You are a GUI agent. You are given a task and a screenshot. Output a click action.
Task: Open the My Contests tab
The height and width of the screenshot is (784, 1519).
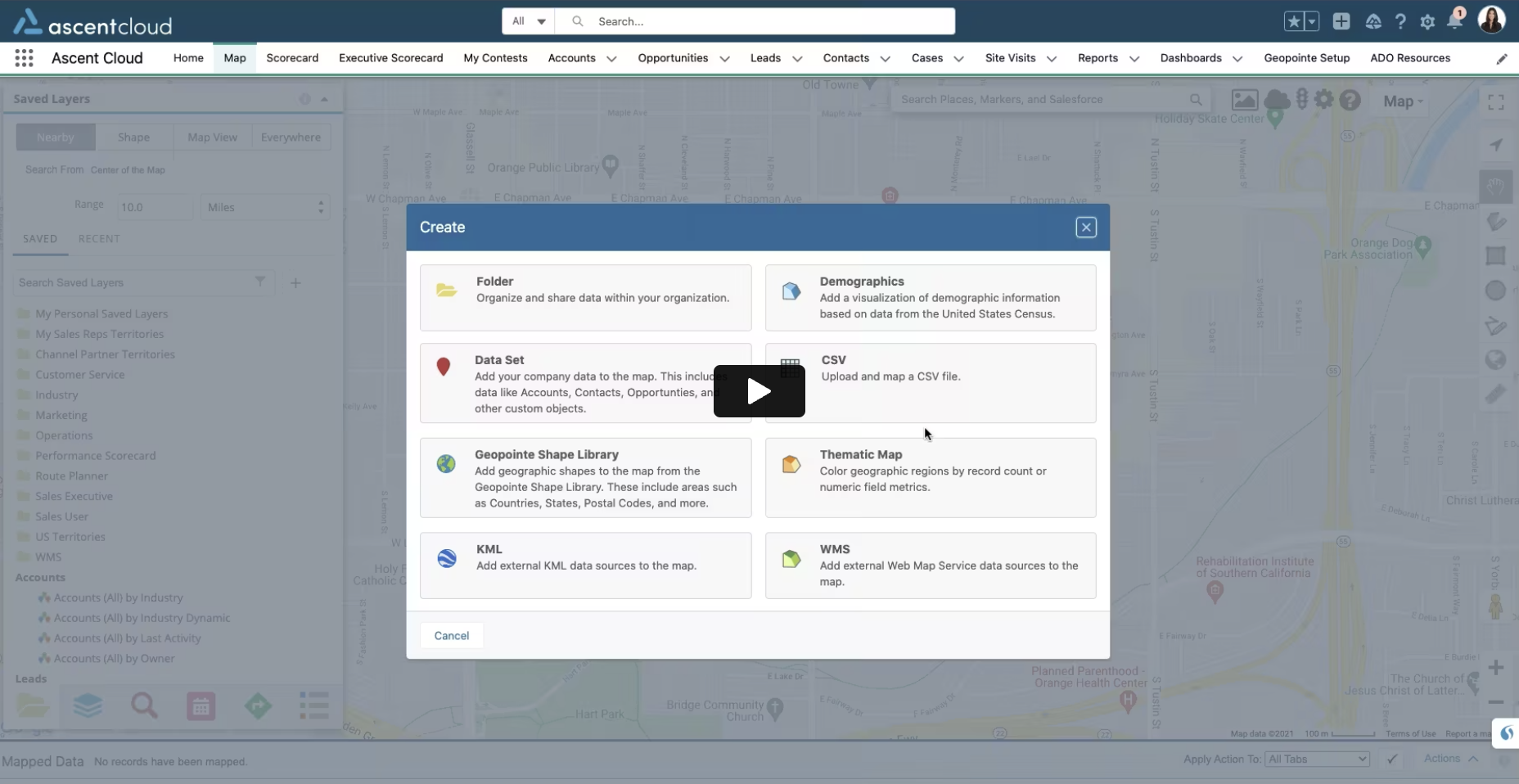[x=495, y=58]
